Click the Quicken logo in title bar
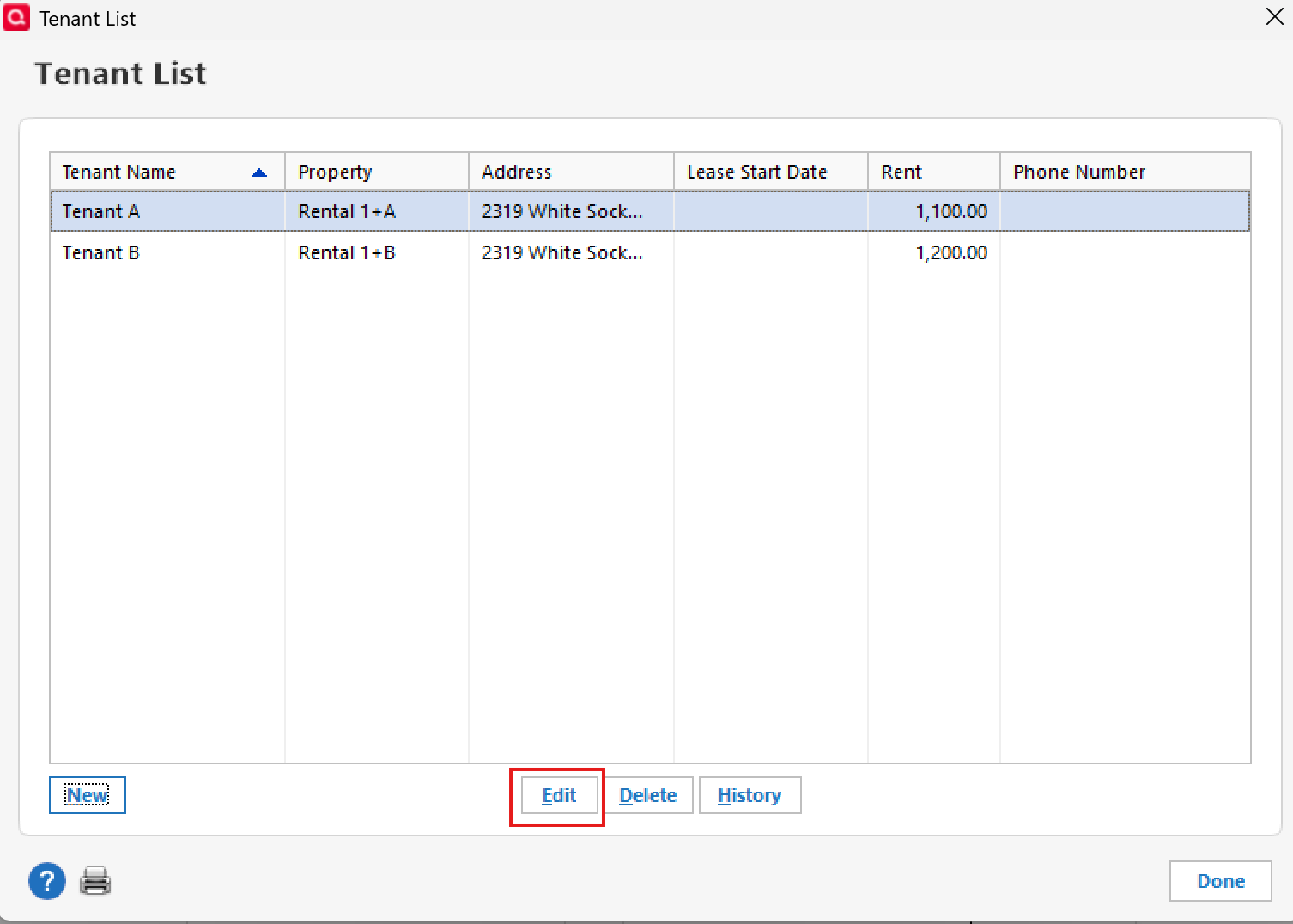 [x=16, y=18]
